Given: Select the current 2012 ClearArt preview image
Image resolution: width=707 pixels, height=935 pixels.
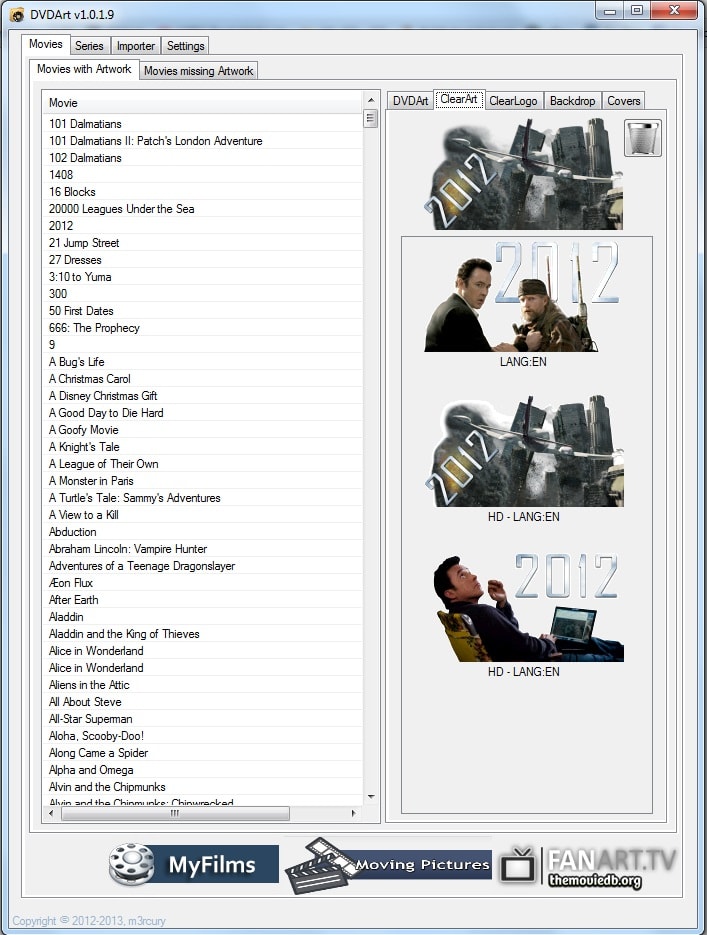Looking at the screenshot, I should coord(523,174).
